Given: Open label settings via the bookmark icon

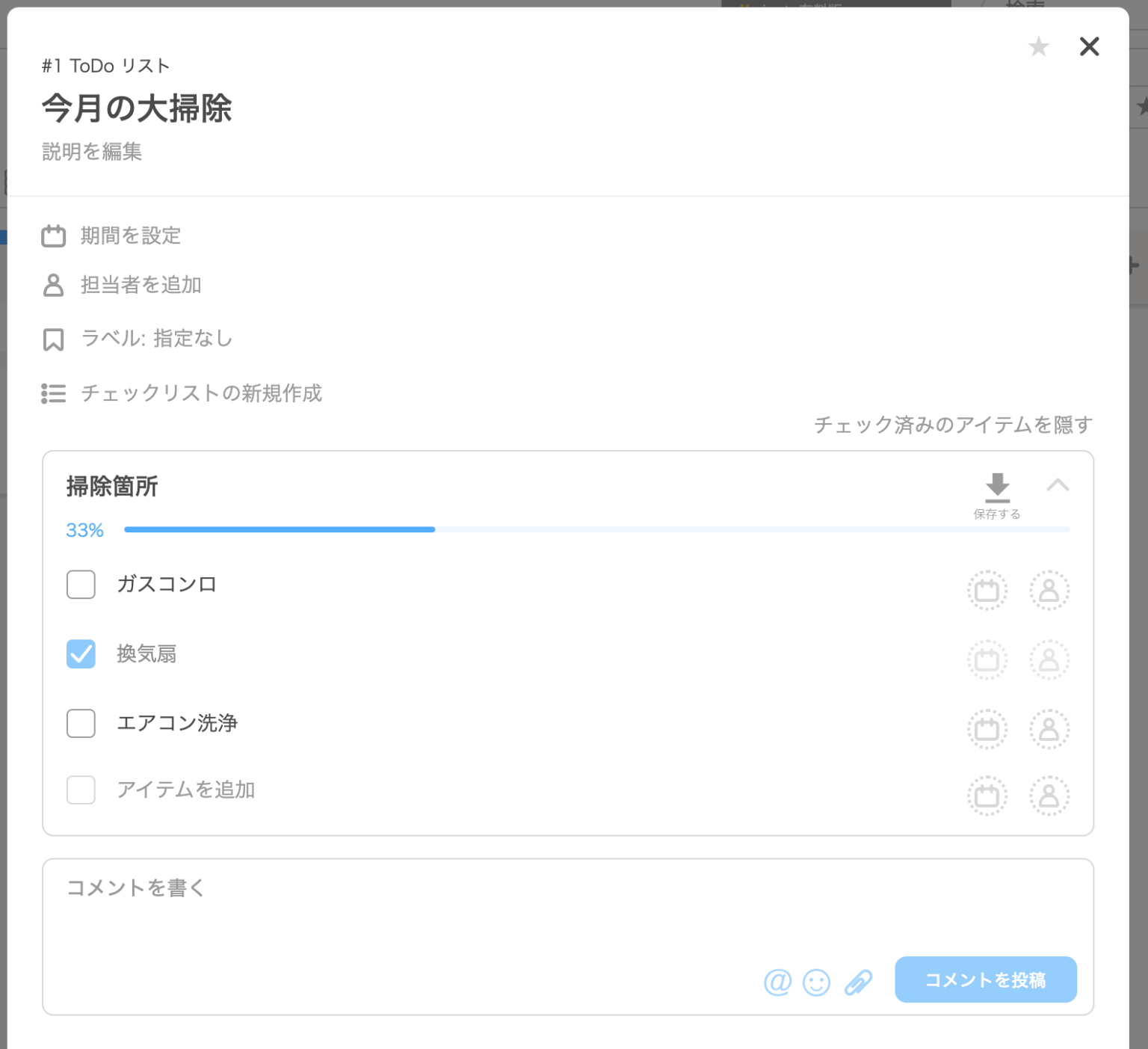Looking at the screenshot, I should [53, 339].
